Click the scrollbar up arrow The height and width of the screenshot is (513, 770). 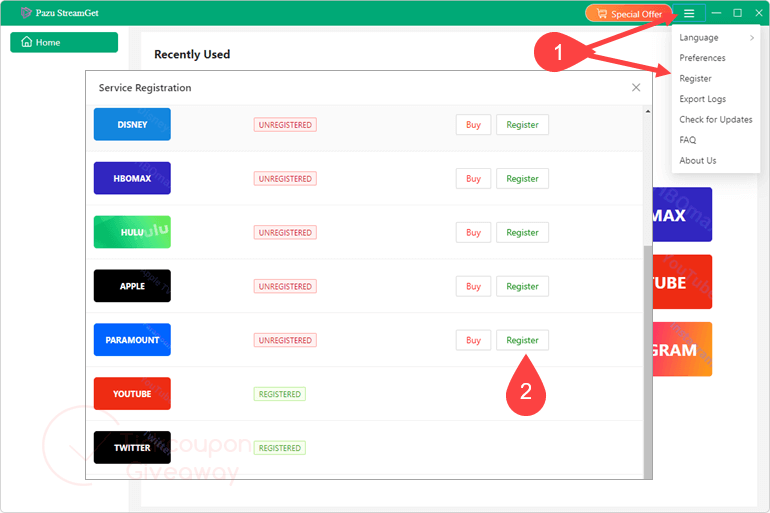(648, 111)
